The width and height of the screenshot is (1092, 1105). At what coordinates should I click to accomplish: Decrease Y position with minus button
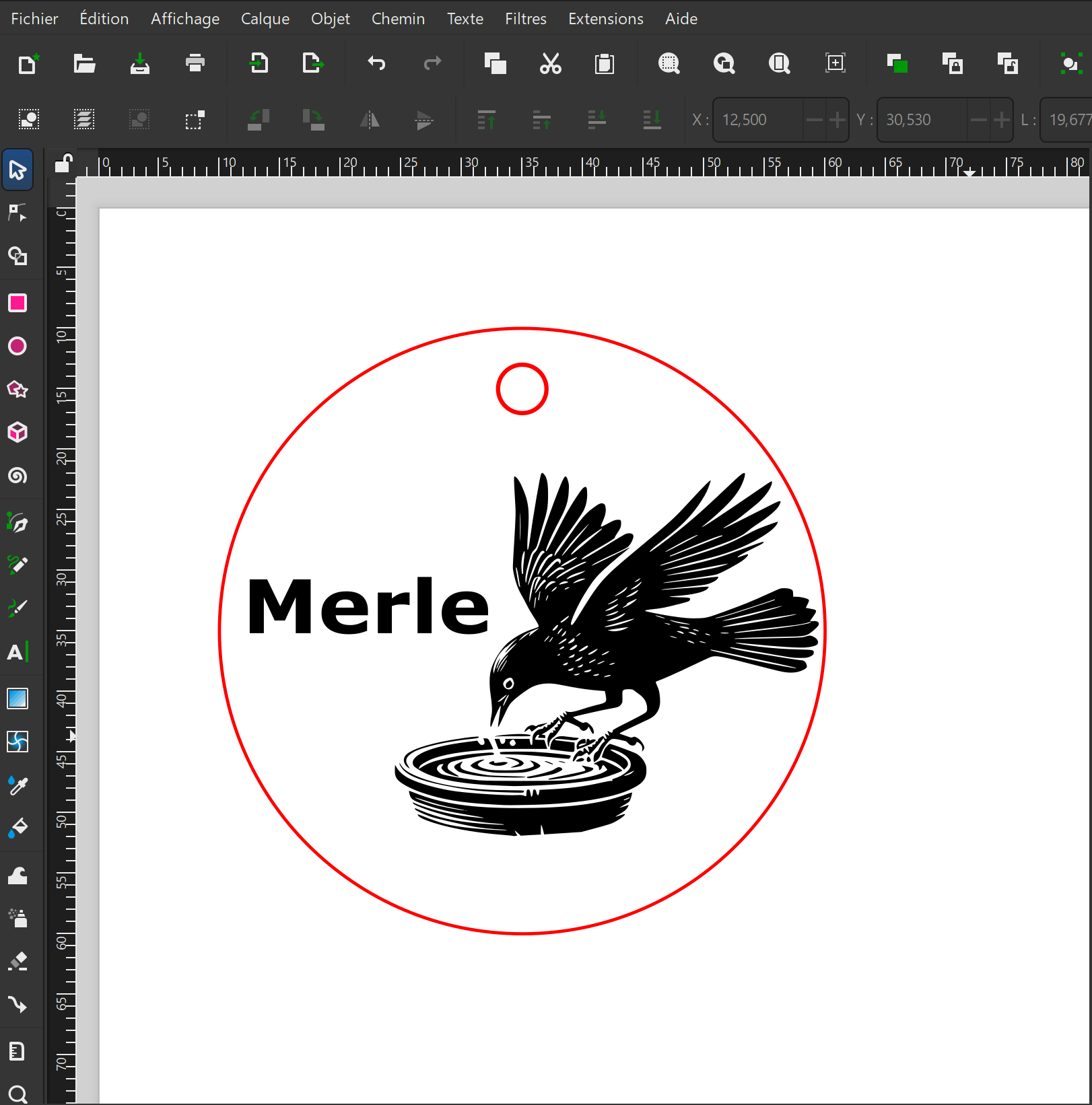coord(979,120)
